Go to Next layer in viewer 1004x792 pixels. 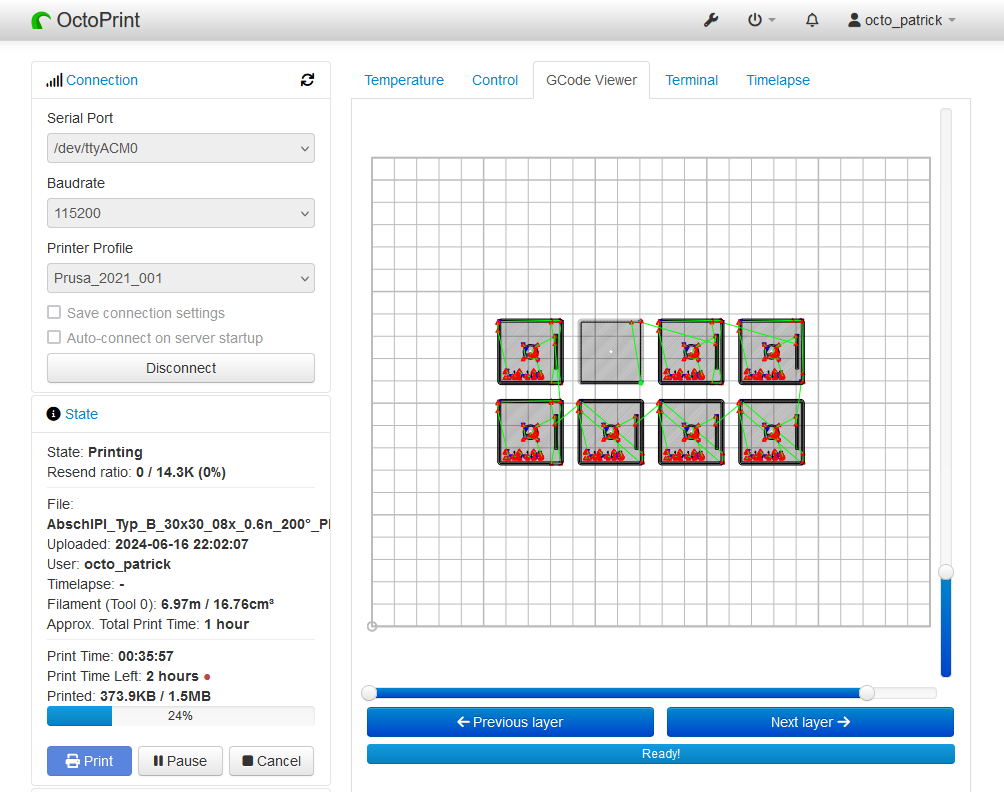pyautogui.click(x=810, y=722)
